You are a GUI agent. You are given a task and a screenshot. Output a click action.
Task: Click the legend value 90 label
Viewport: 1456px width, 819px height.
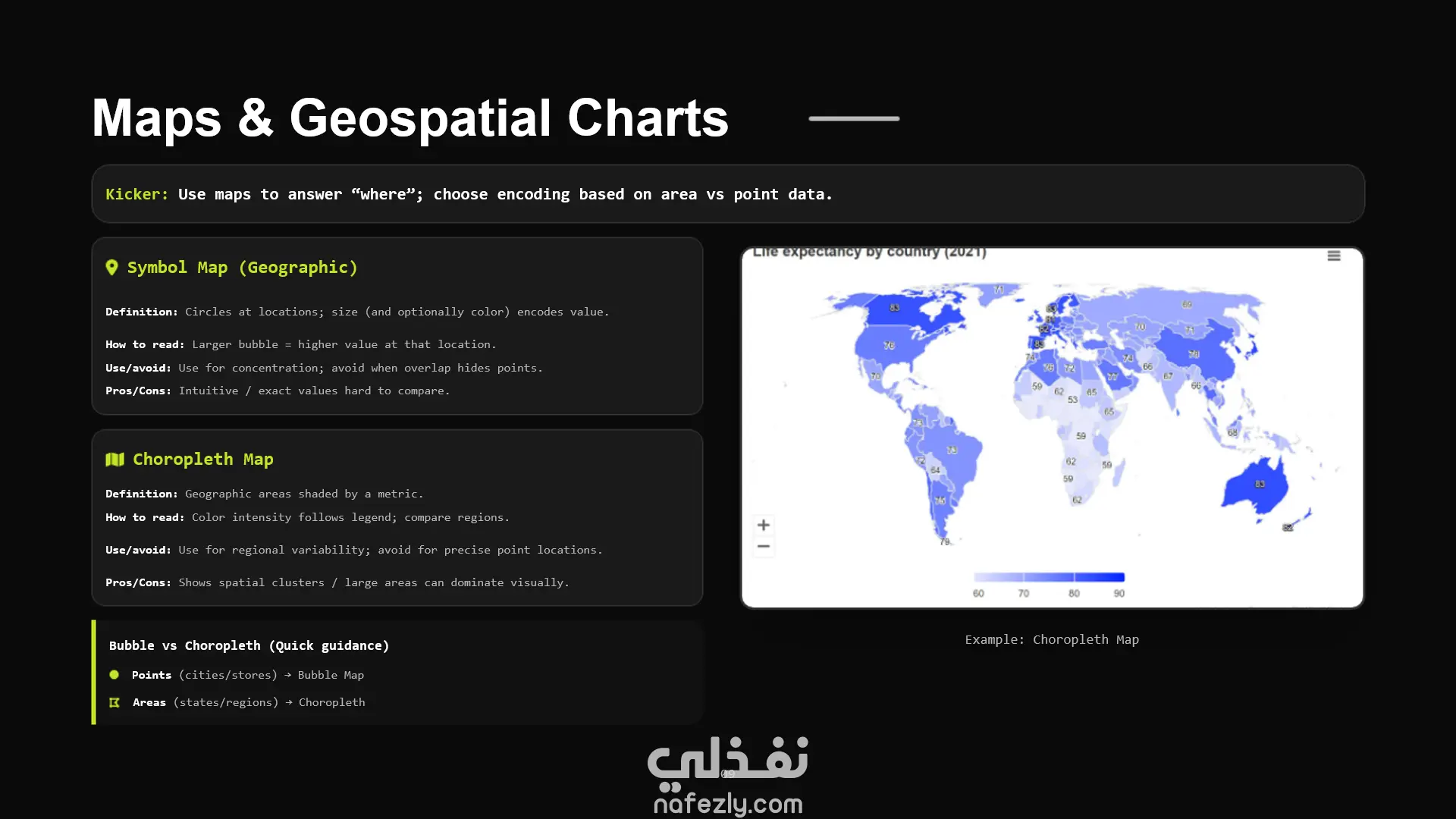(x=1119, y=594)
